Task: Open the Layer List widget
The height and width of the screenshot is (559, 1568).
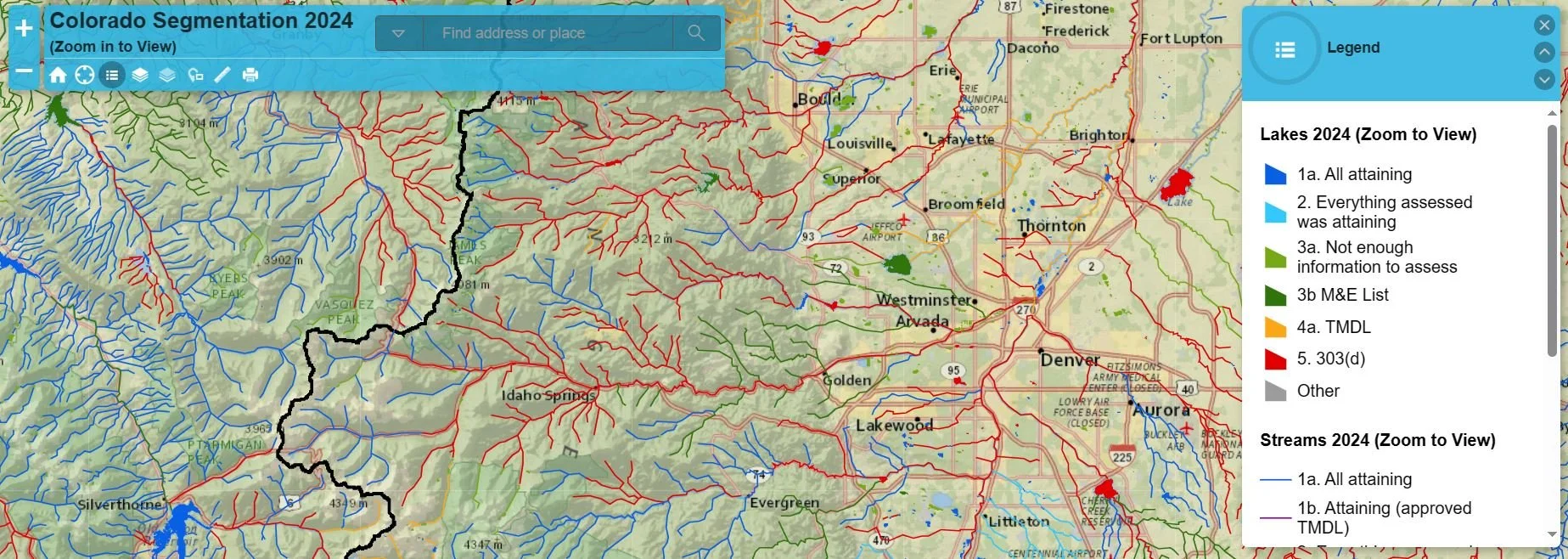Action: click(140, 75)
